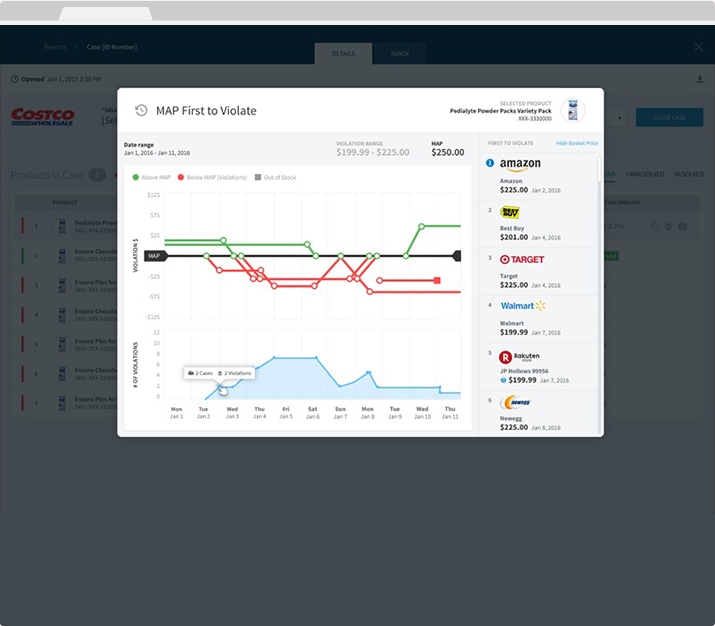The width and height of the screenshot is (715, 626).
Task: Switch to the Inbox tab
Action: [x=399, y=53]
